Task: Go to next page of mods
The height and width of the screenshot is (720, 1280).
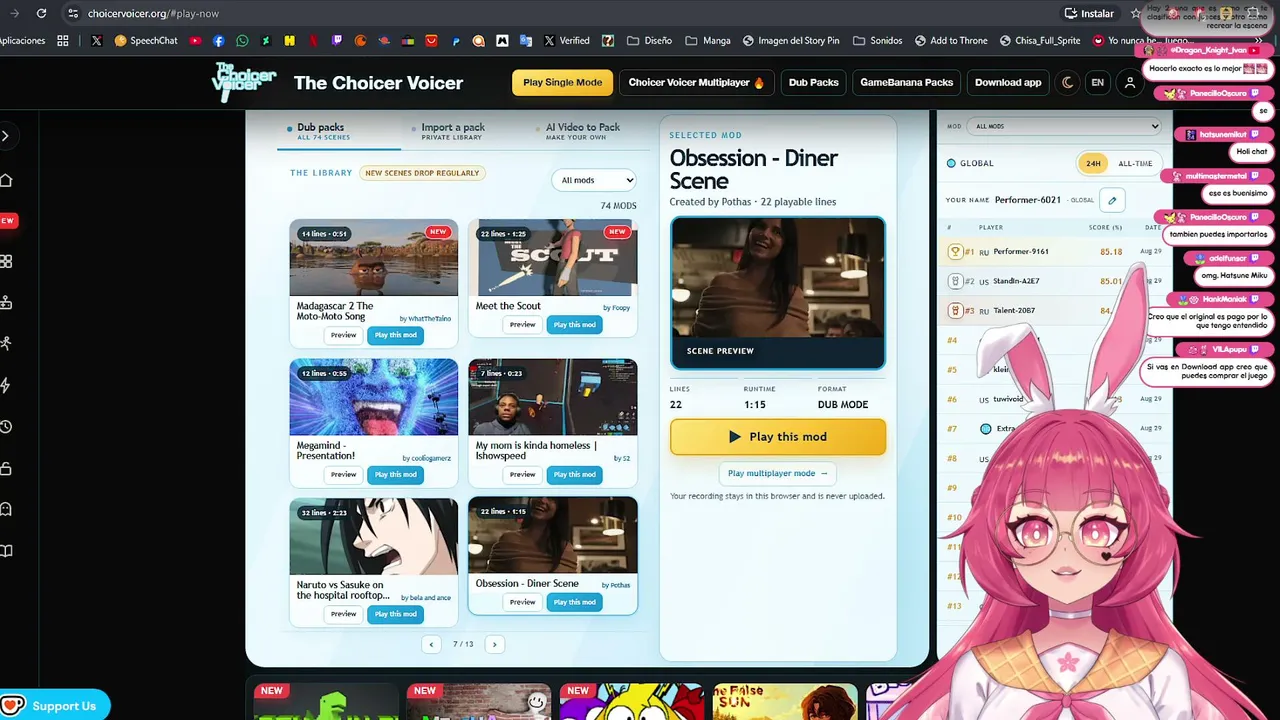Action: (x=494, y=644)
